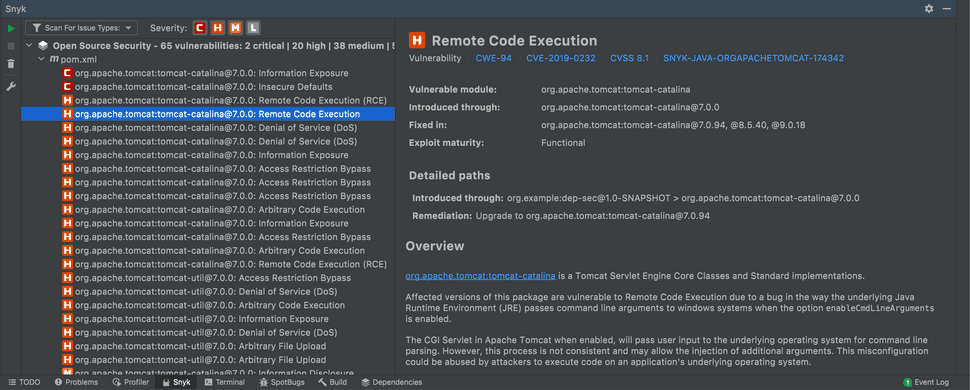Click the Introduced through dependency path text
The image size is (970, 390).
click(683, 199)
